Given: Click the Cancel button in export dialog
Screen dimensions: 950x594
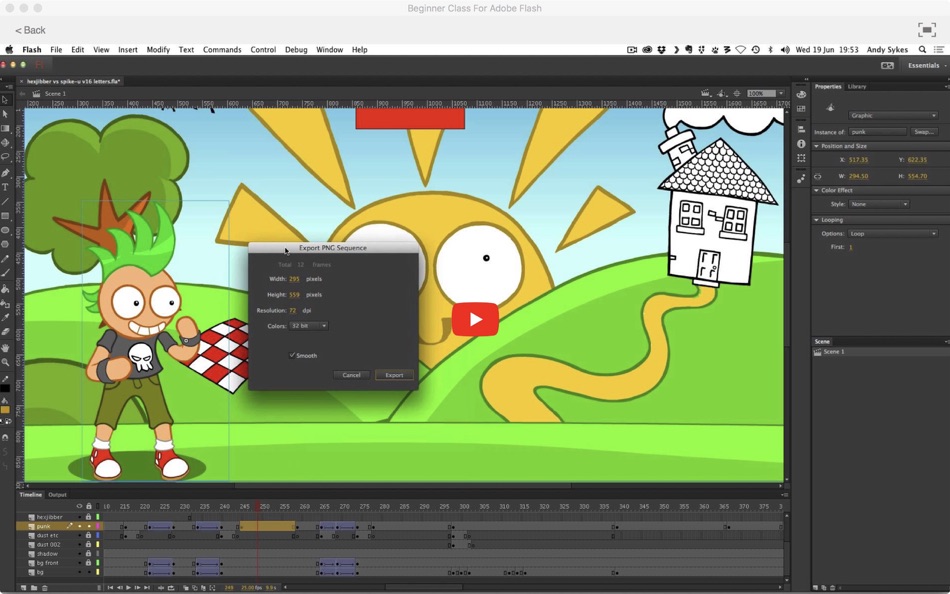Looking at the screenshot, I should pyautogui.click(x=351, y=375).
